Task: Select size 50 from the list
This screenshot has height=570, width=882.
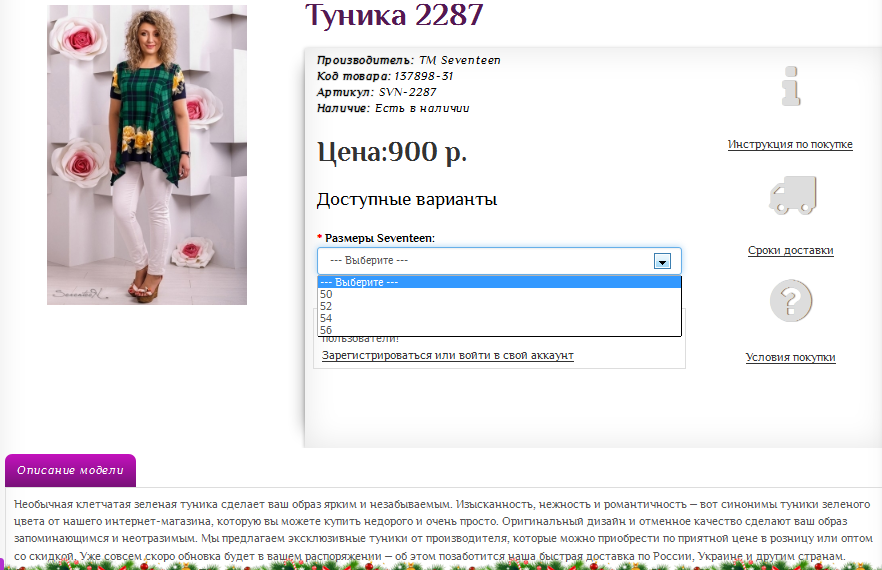Action: point(500,294)
